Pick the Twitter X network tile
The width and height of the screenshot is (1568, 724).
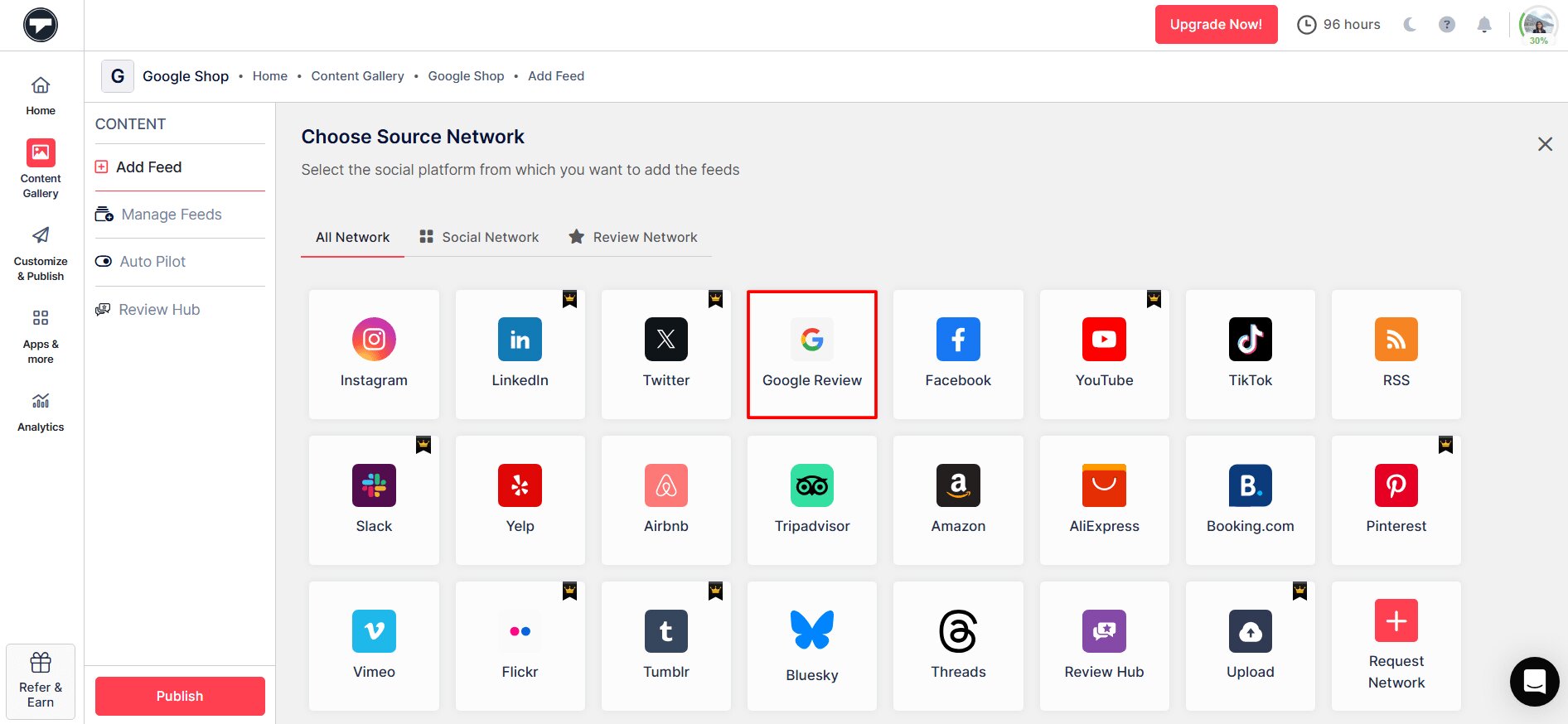coord(665,354)
